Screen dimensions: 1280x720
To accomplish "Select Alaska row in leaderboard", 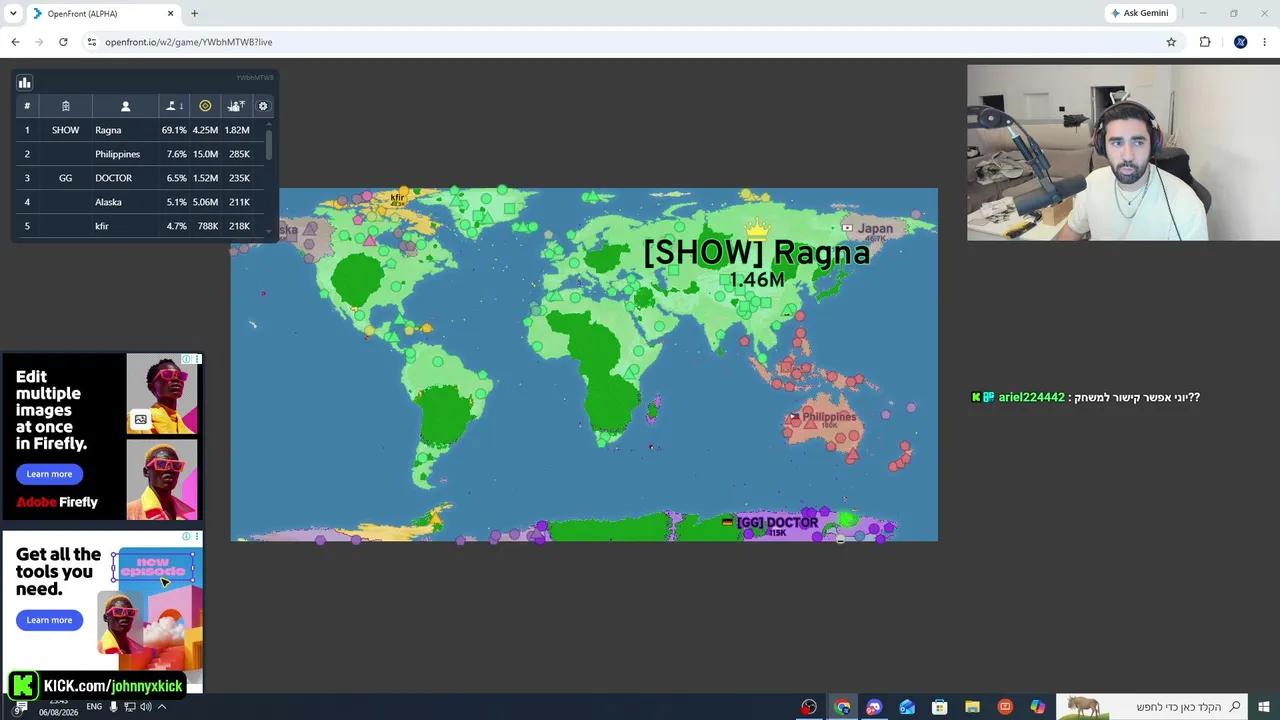I will click(141, 202).
